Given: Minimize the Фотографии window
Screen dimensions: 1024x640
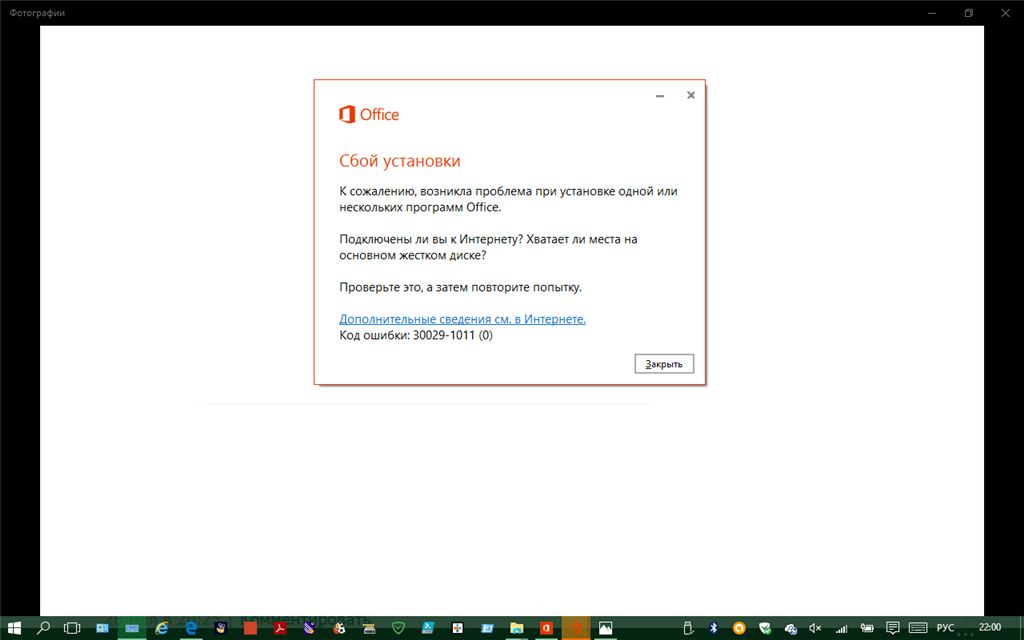Looking at the screenshot, I should pyautogui.click(x=932, y=12).
